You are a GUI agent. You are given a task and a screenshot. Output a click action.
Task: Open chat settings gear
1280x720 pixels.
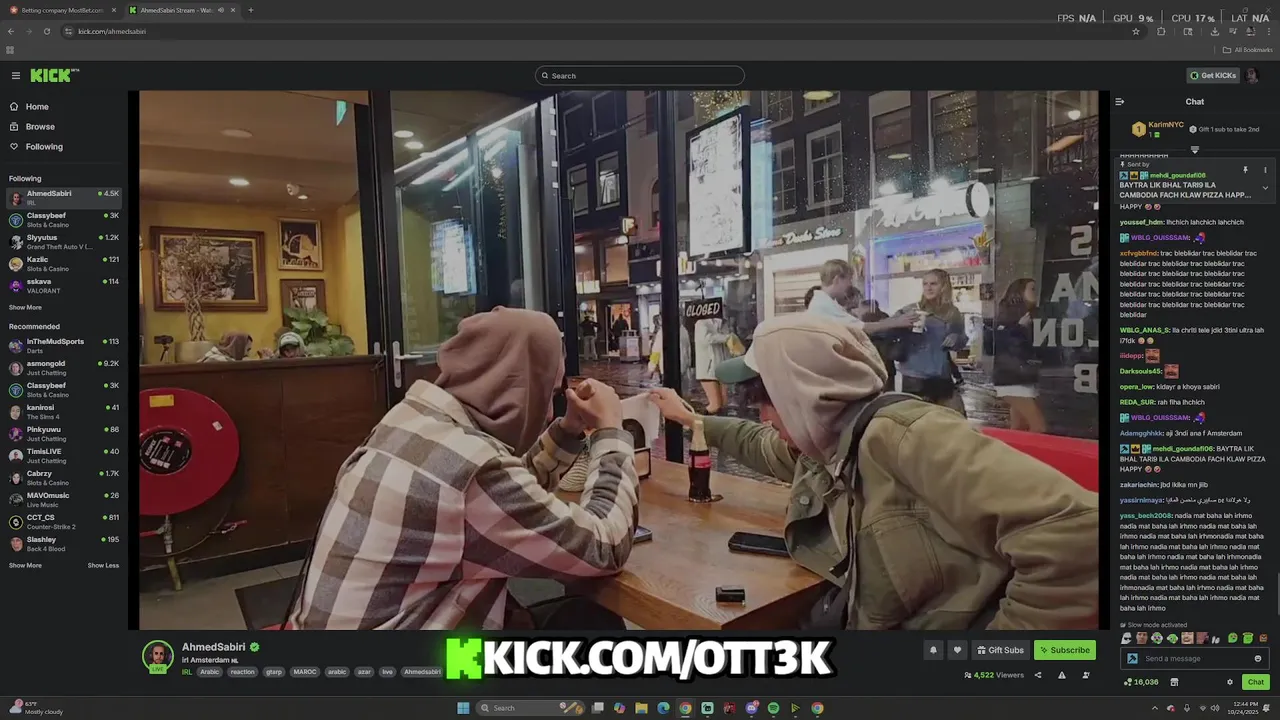1230,682
